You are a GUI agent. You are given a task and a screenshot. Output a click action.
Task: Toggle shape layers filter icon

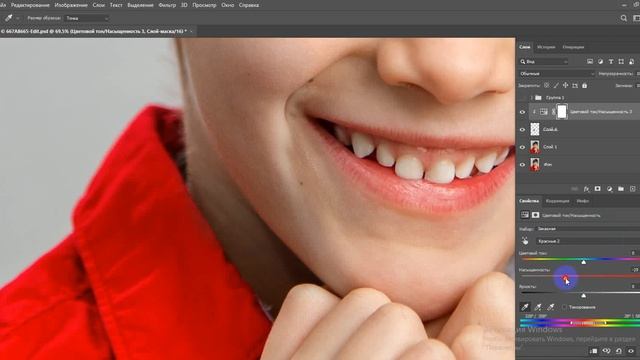(x=621, y=62)
